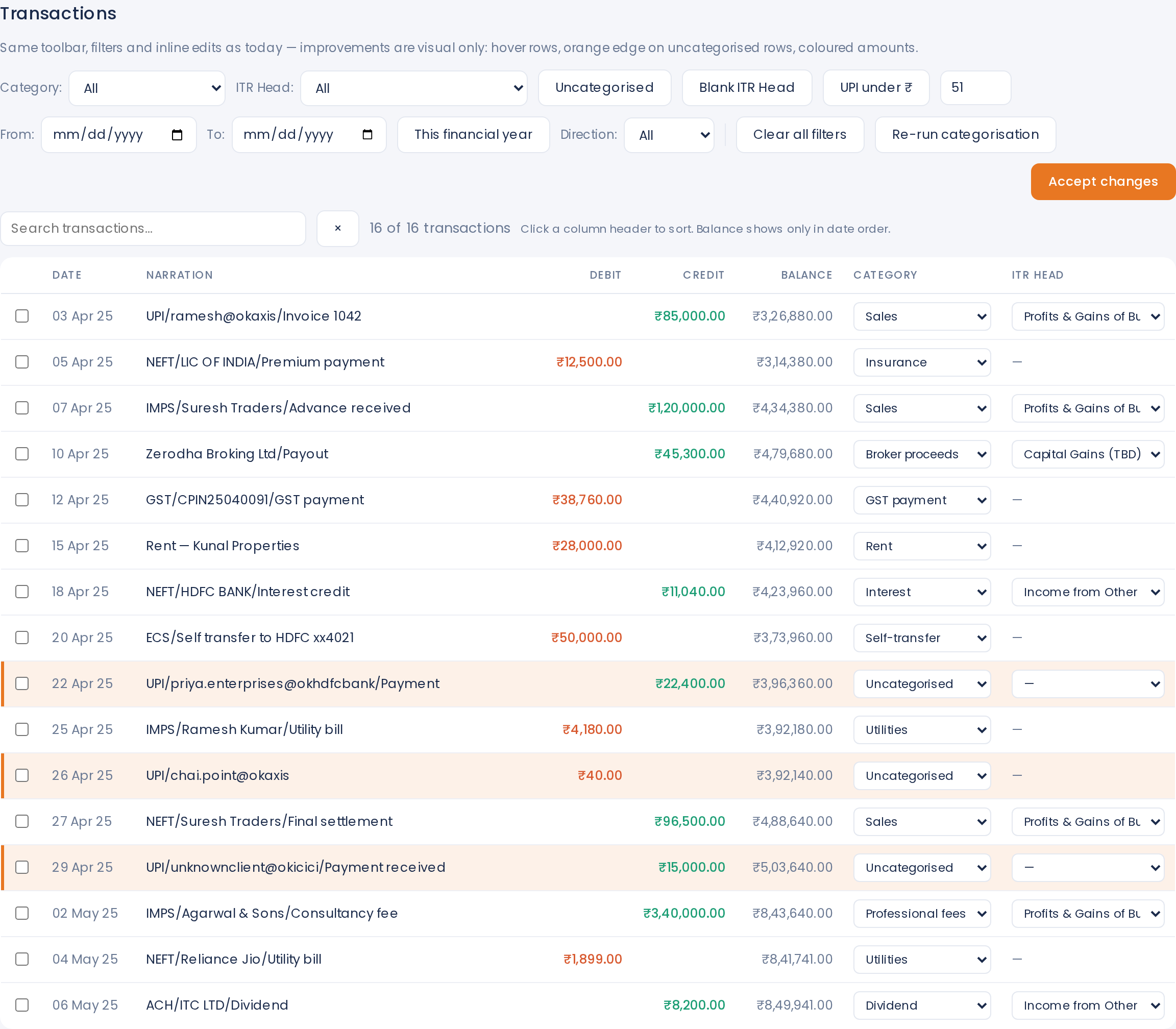Sort by the CATEGORY column header
Viewport: 1176px width, 1029px height.
coord(885,275)
